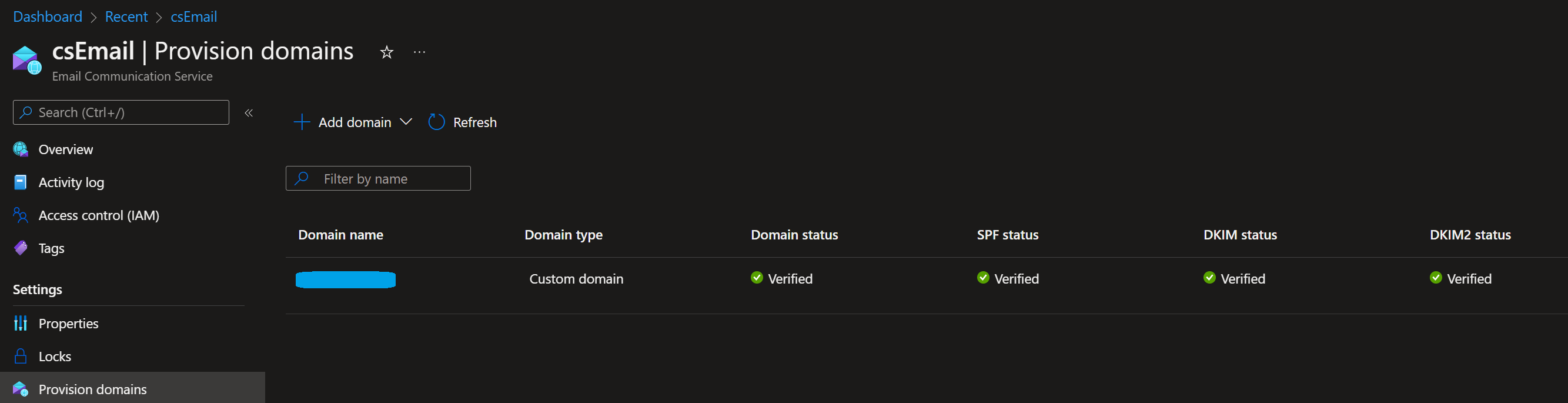
Task: Click the csEmail | Provision domains title
Action: coord(203,51)
